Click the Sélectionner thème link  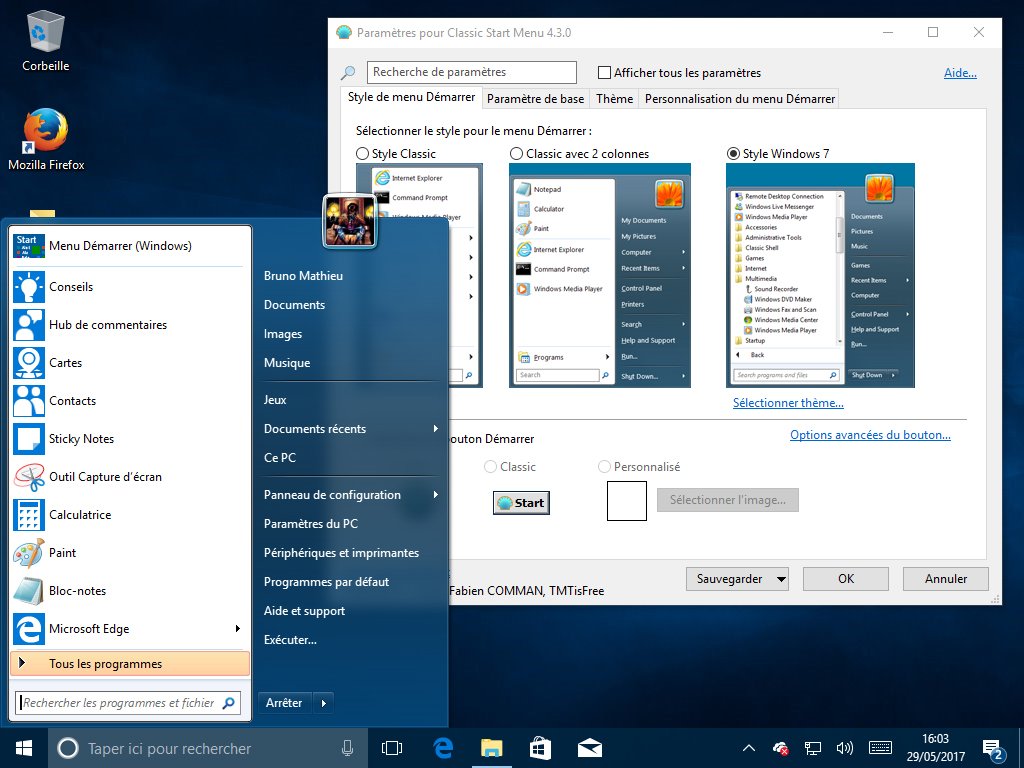point(789,402)
